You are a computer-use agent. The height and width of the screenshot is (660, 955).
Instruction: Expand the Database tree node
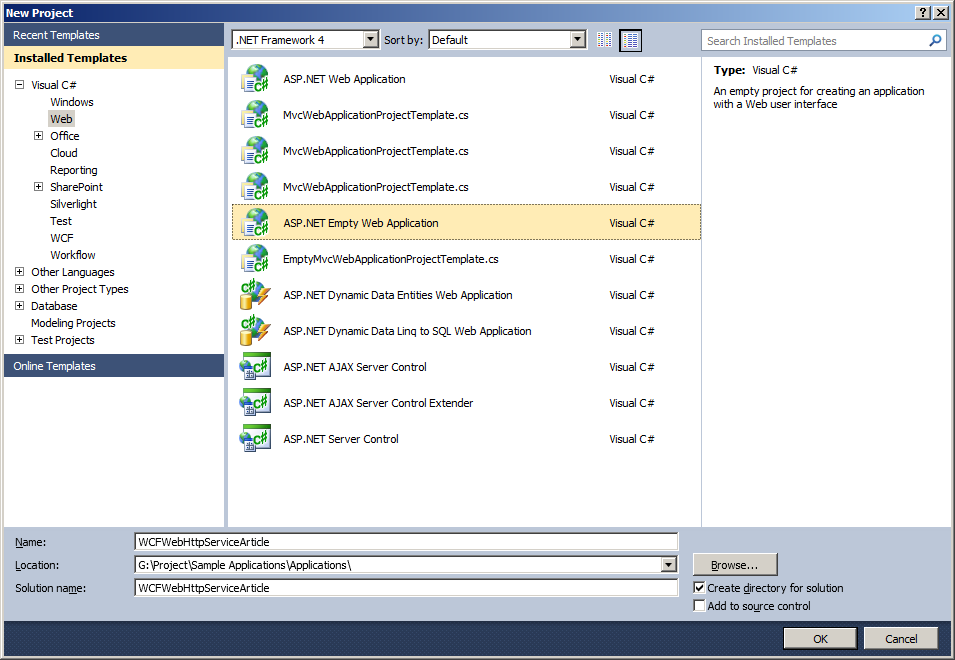click(x=19, y=306)
